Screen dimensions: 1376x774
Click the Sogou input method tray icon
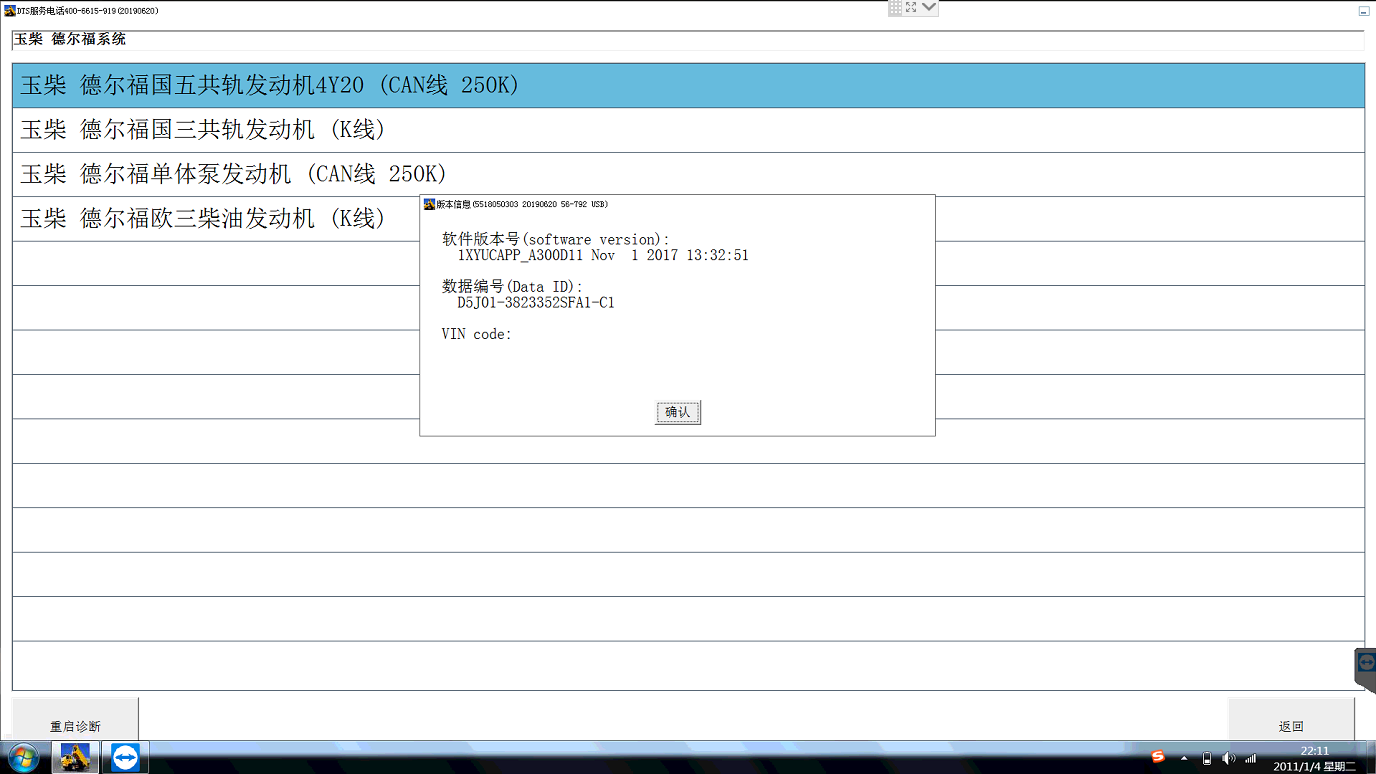point(1158,757)
